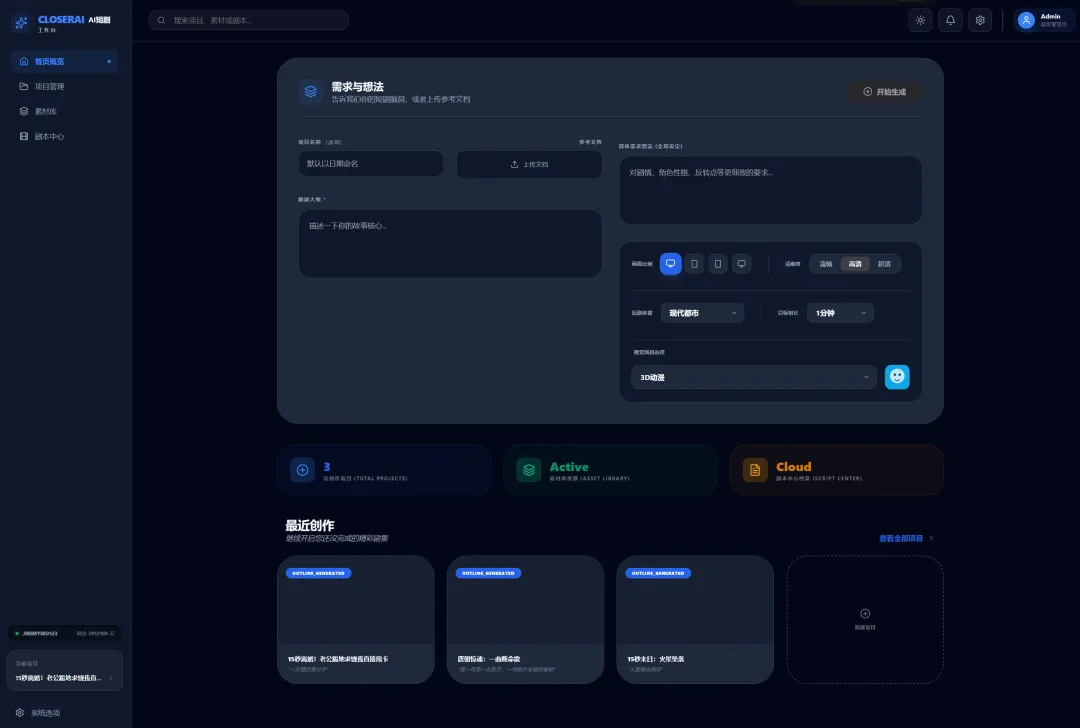This screenshot has height=728, width=1080.
Task: Select the gray unselected monitor aspect ratio
Action: coord(741,264)
